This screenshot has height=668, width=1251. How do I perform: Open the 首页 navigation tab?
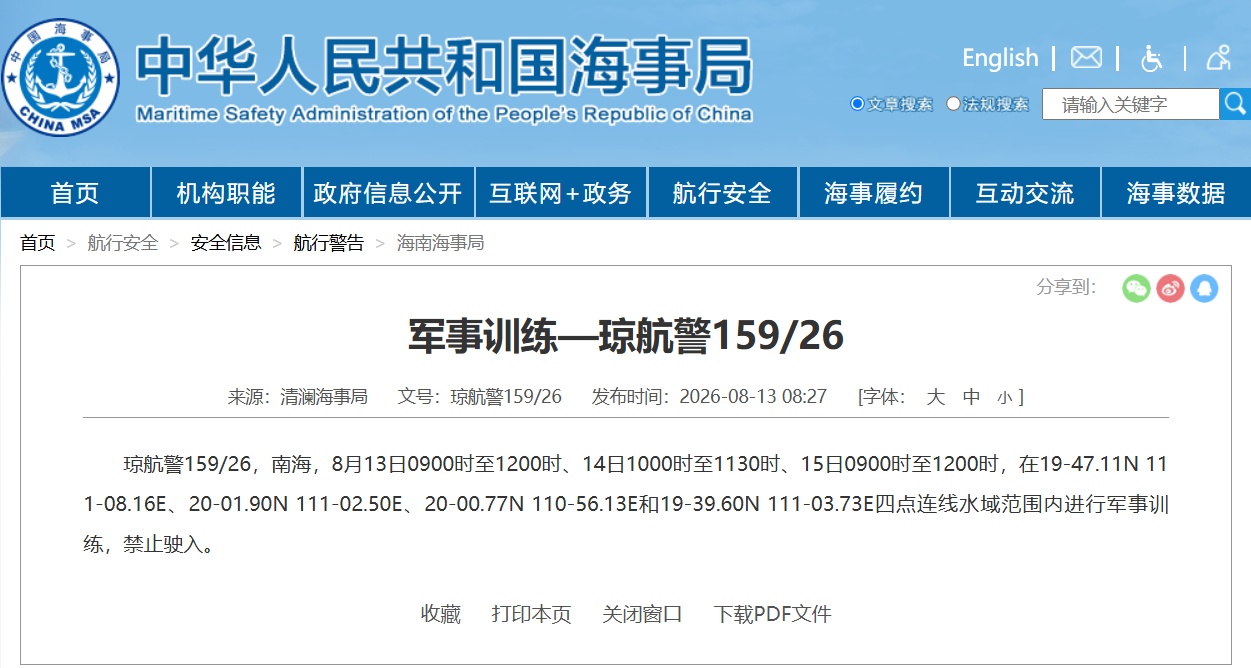(75, 192)
